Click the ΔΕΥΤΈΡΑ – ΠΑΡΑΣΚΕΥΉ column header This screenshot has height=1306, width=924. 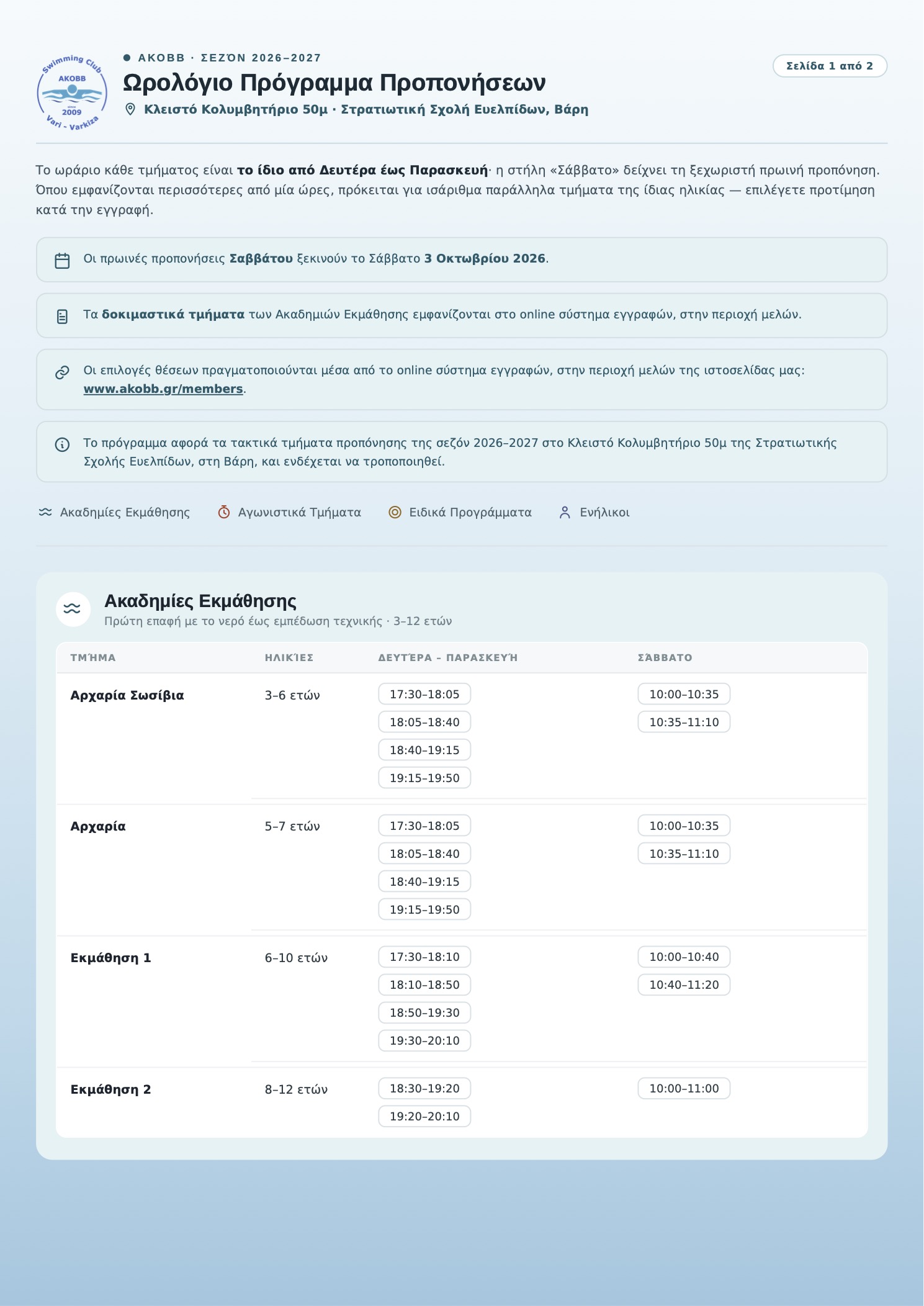(x=448, y=657)
